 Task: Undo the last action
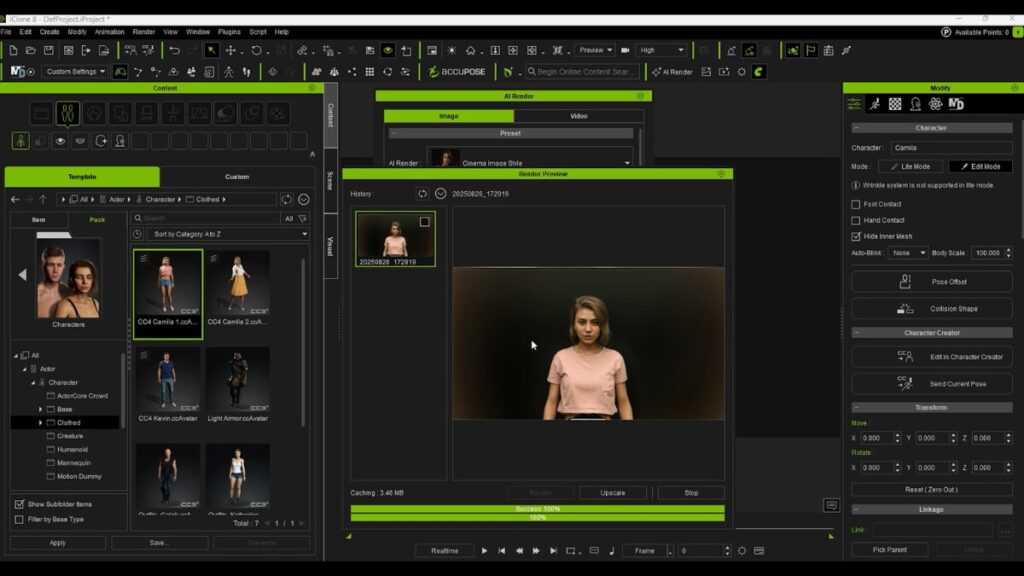174,50
